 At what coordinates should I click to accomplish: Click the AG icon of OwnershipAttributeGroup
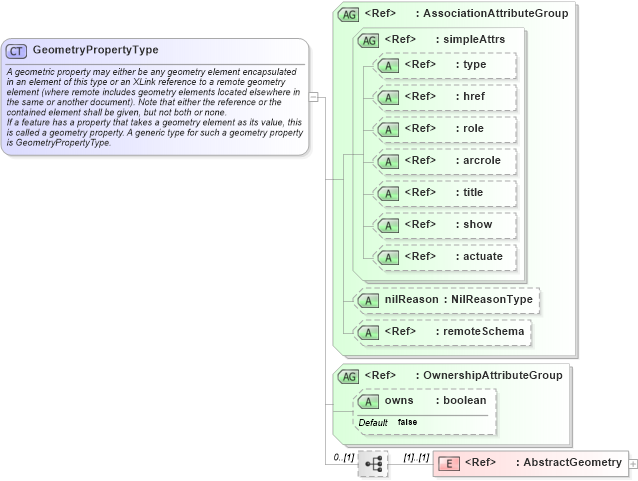click(348, 376)
